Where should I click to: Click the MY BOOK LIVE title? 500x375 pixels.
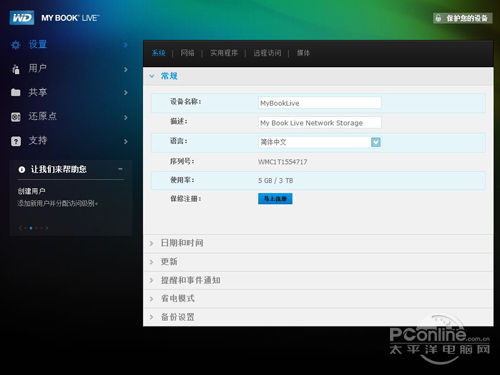[x=70, y=18]
